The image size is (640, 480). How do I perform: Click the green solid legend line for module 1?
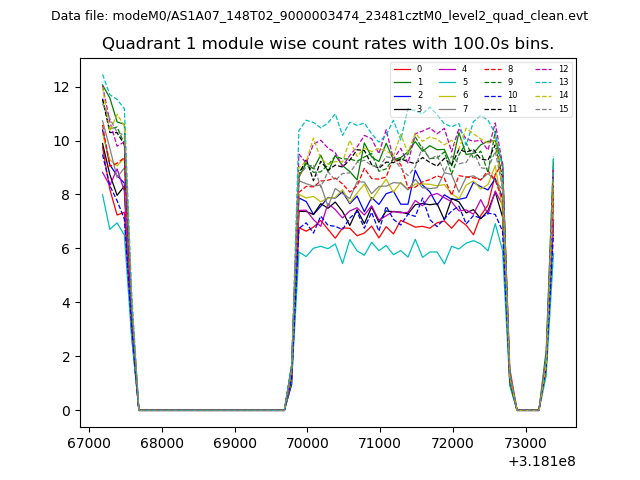(402, 82)
